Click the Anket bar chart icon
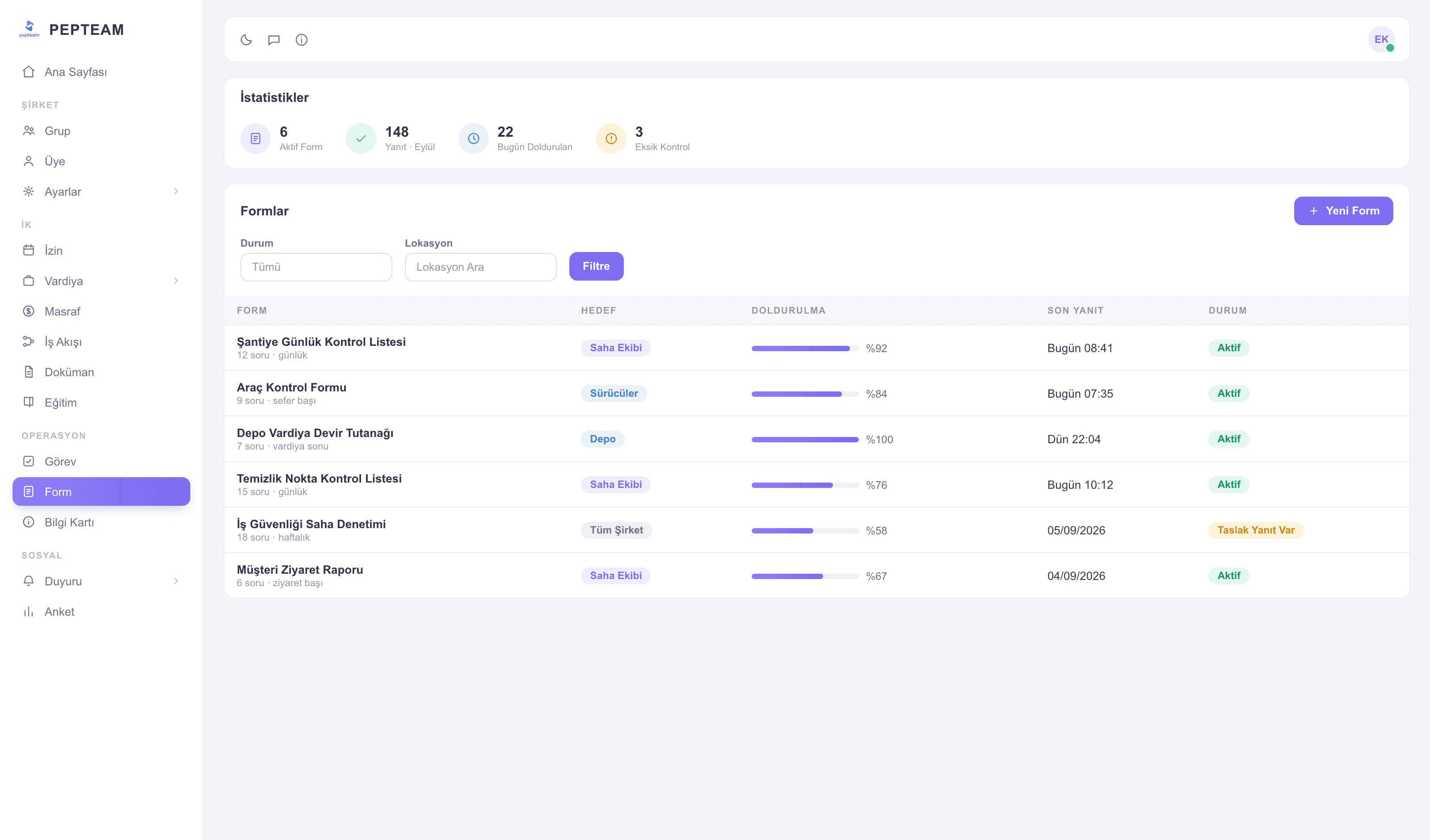Image resolution: width=1430 pixels, height=840 pixels. click(28, 611)
